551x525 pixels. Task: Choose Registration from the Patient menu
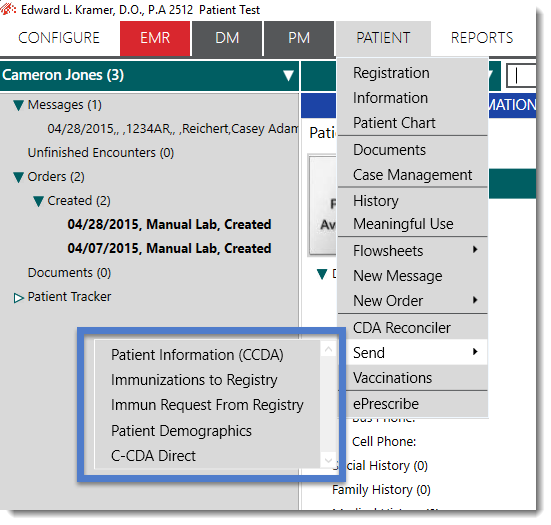pyautogui.click(x=413, y=73)
